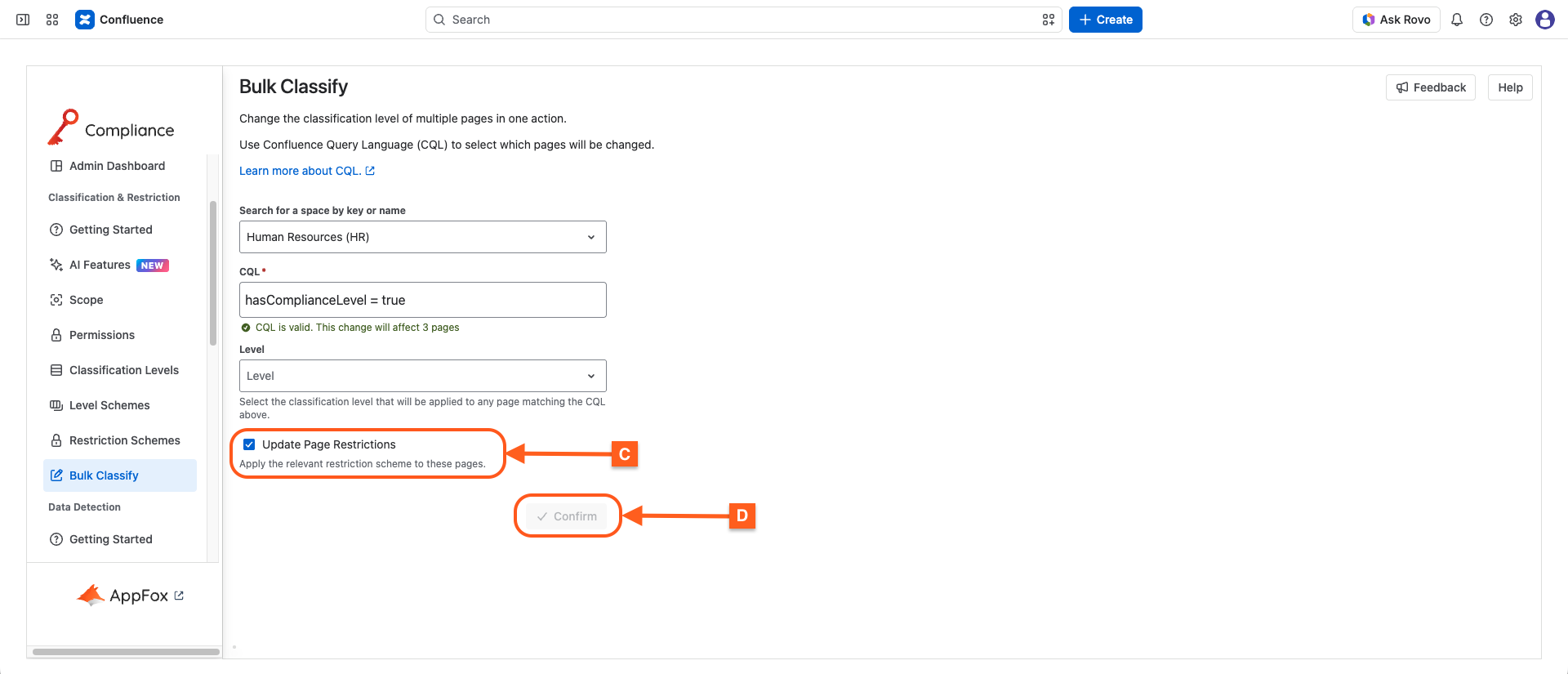Viewport: 1568px width, 674px height.
Task: Open notifications bell icon
Action: point(1457,20)
